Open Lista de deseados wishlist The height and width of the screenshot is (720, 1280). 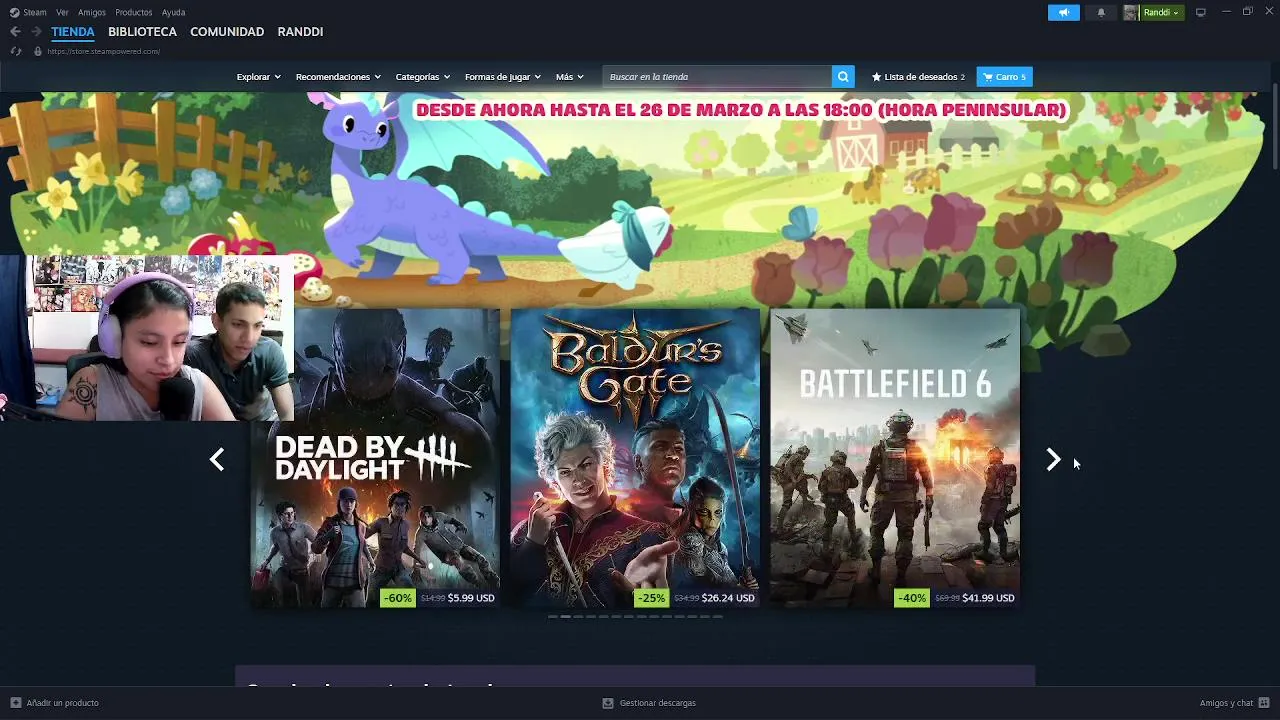918,77
